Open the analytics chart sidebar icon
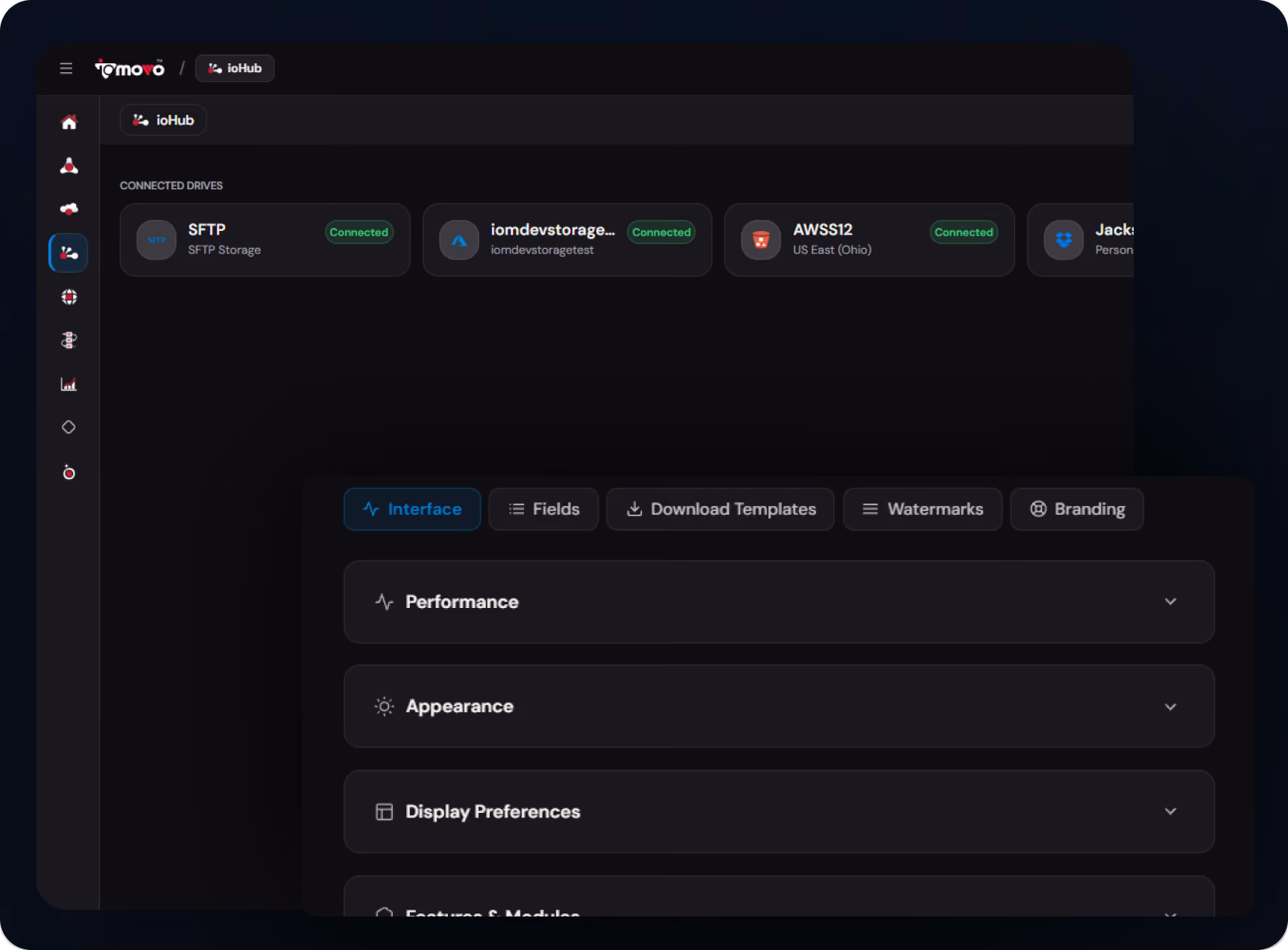Viewport: 1288px width, 950px height. (69, 384)
